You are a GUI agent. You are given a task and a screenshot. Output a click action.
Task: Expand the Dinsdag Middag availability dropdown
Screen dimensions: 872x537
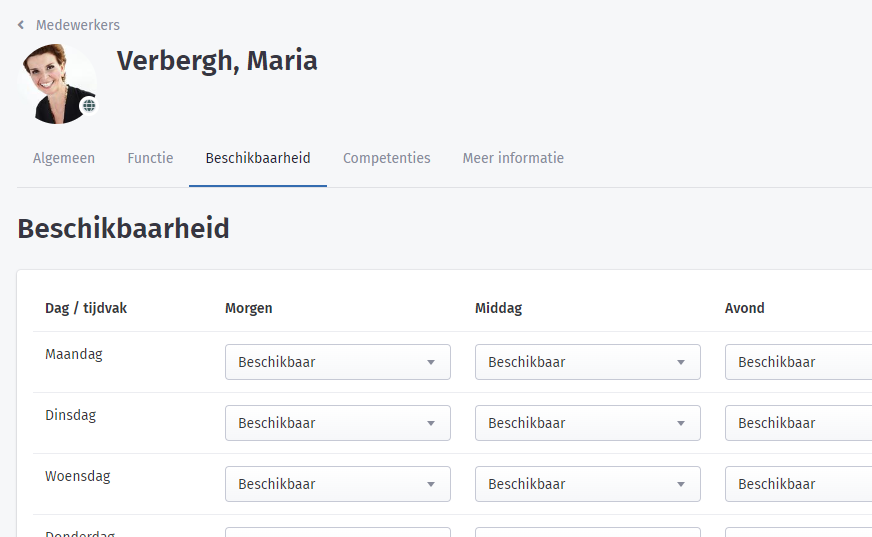click(588, 423)
